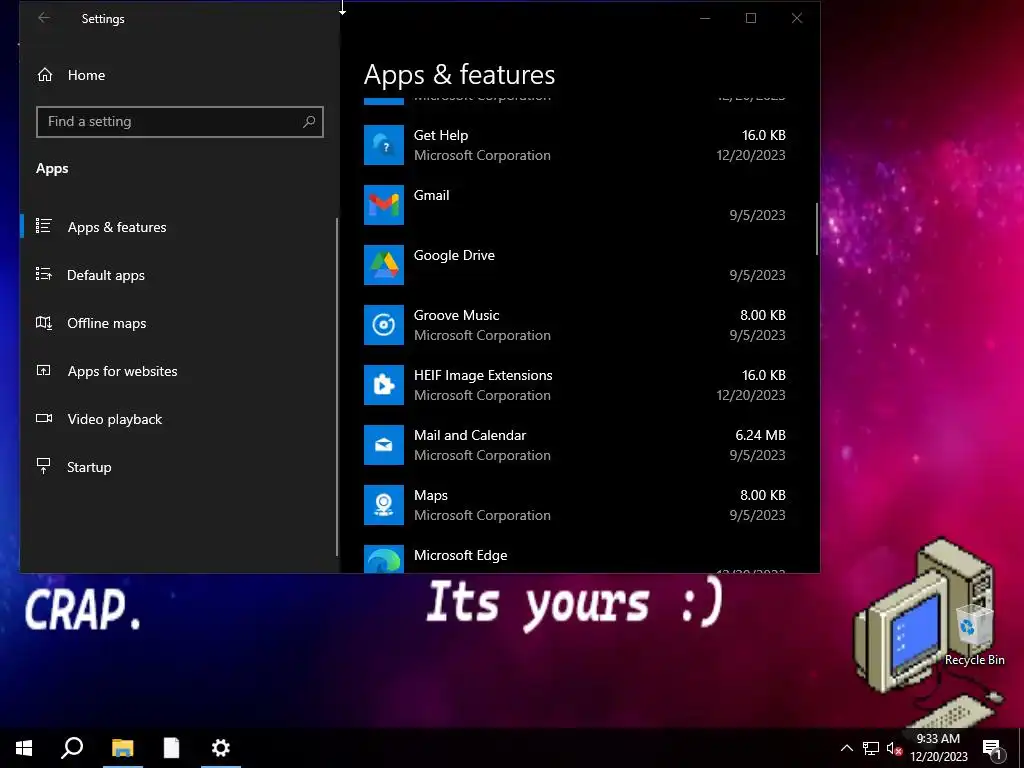1024x768 pixels.
Task: Open the notification center icon
Action: [x=992, y=749]
